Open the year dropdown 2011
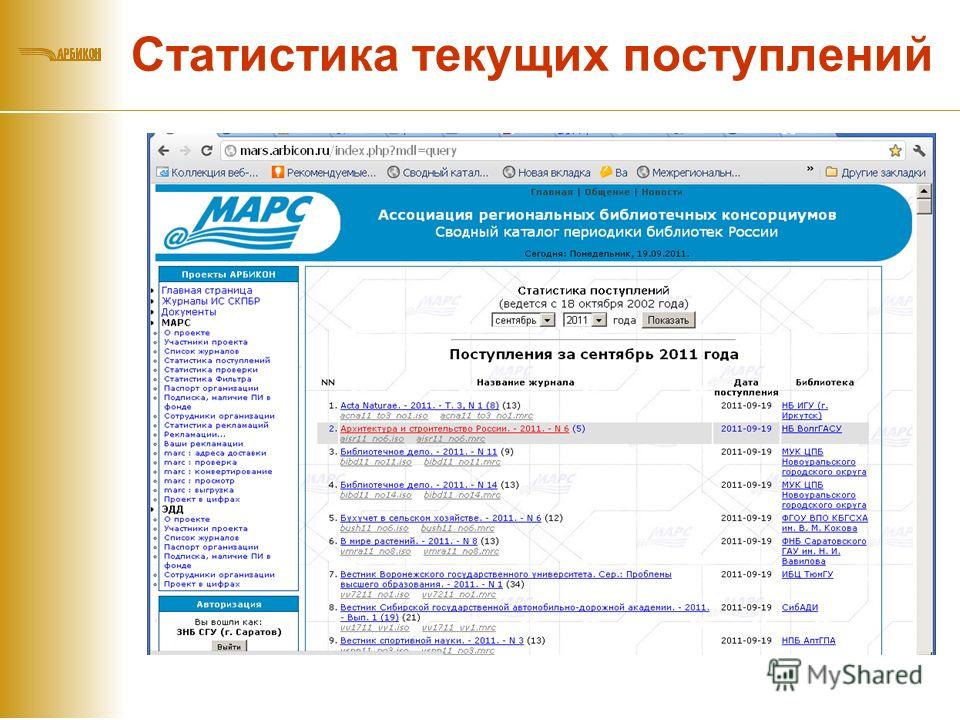The width and height of the screenshot is (960, 720). pyautogui.click(x=585, y=320)
